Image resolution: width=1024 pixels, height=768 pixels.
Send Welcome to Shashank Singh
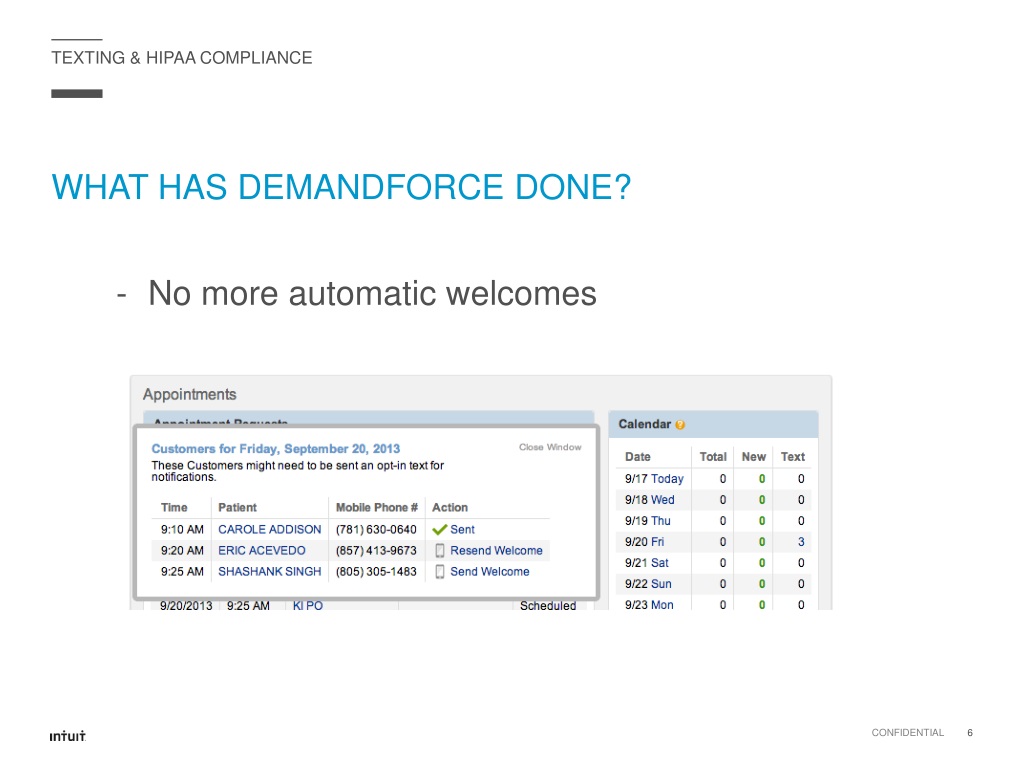click(490, 571)
